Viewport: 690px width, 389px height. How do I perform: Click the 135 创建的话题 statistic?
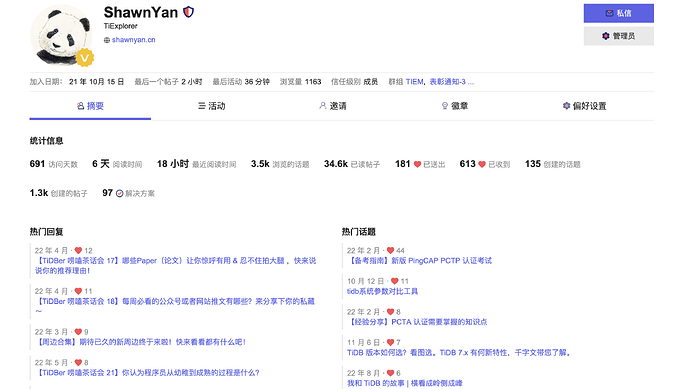pos(552,164)
